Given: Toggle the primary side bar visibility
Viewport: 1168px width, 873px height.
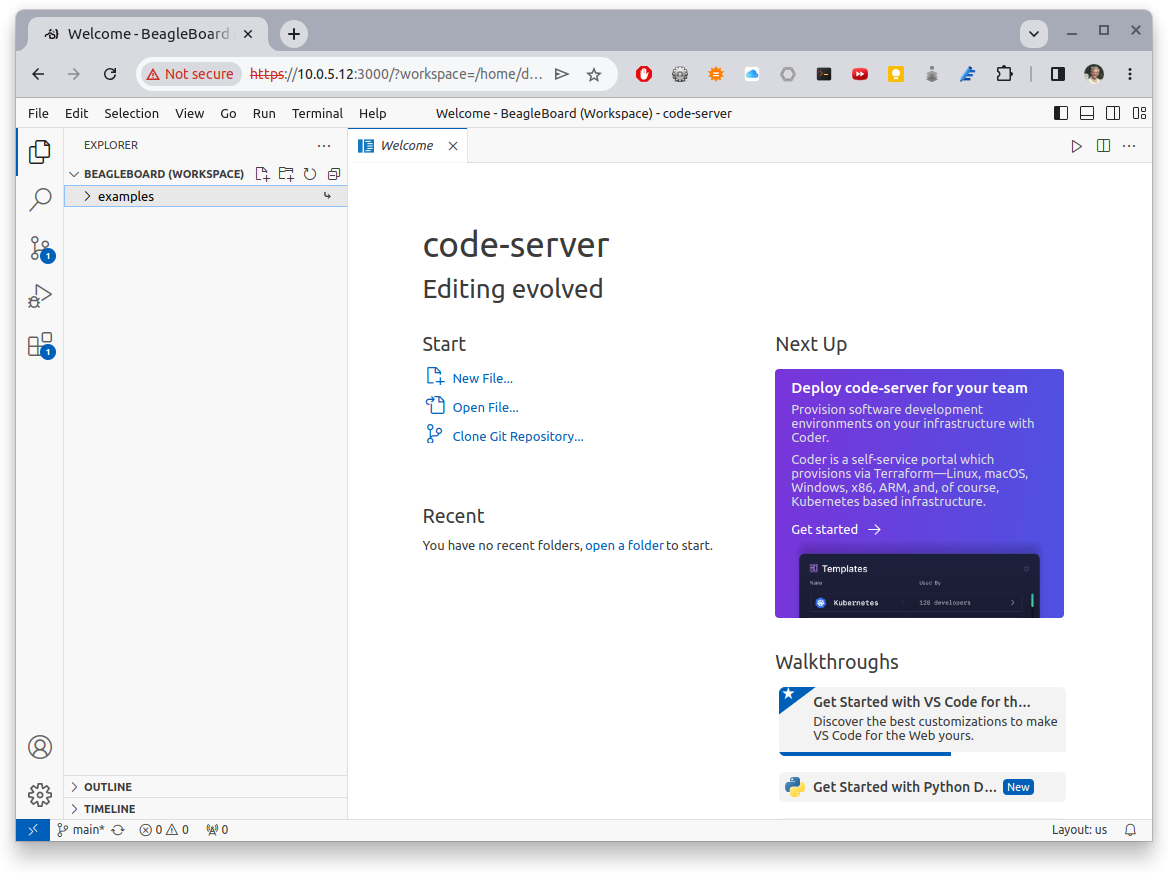Looking at the screenshot, I should [1061, 114].
